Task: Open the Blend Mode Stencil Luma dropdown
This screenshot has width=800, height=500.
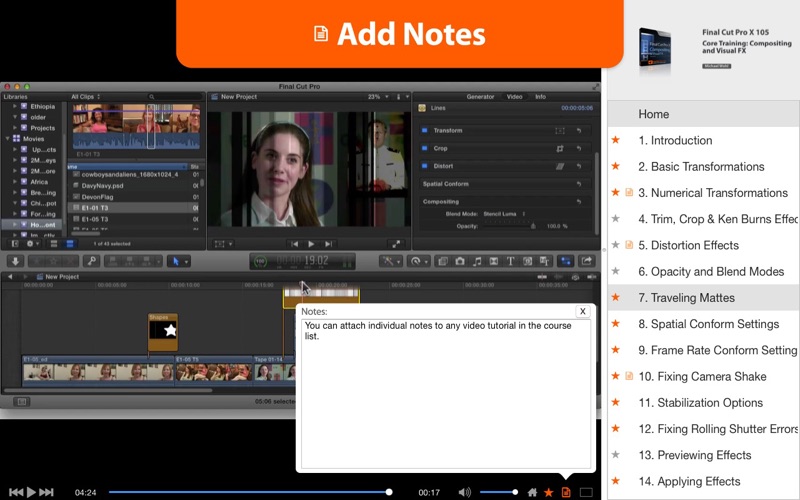Action: click(x=504, y=214)
